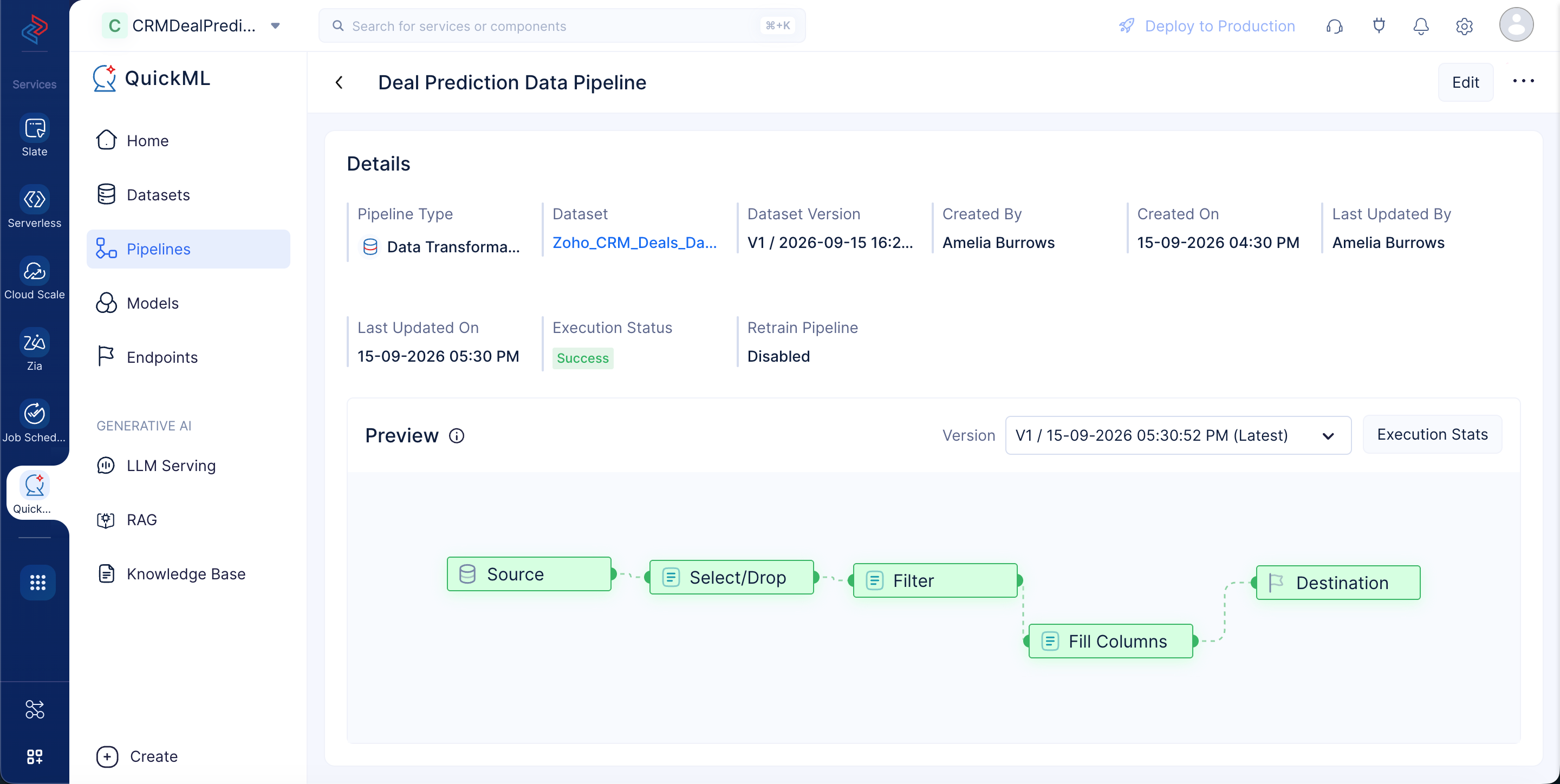The width and height of the screenshot is (1560, 784).
Task: Open the Serverless service
Action: click(x=35, y=207)
